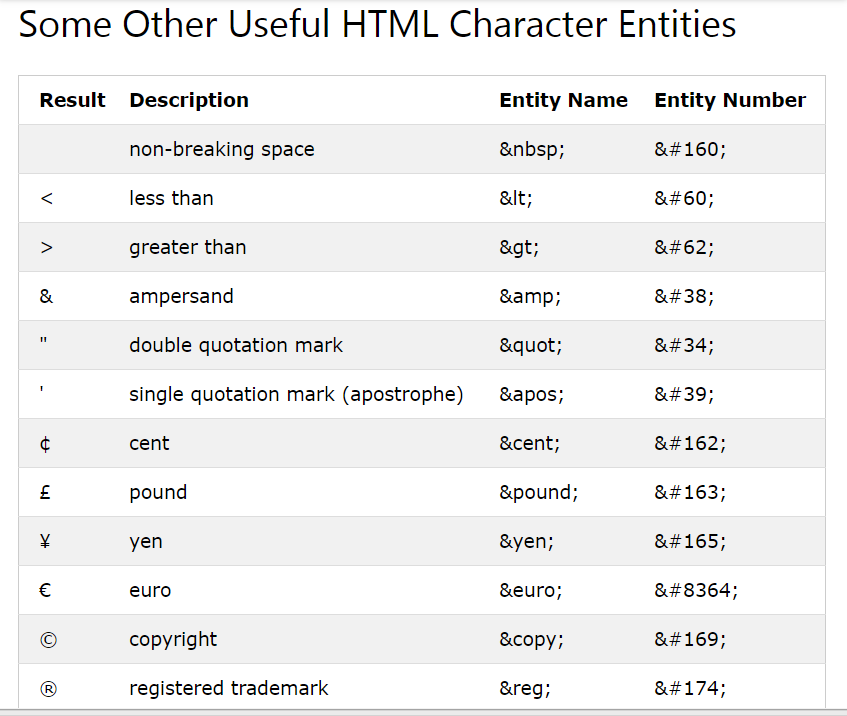Image resolution: width=847 pixels, height=716 pixels.
Task: Click the Entity Number column header
Action: tap(729, 100)
